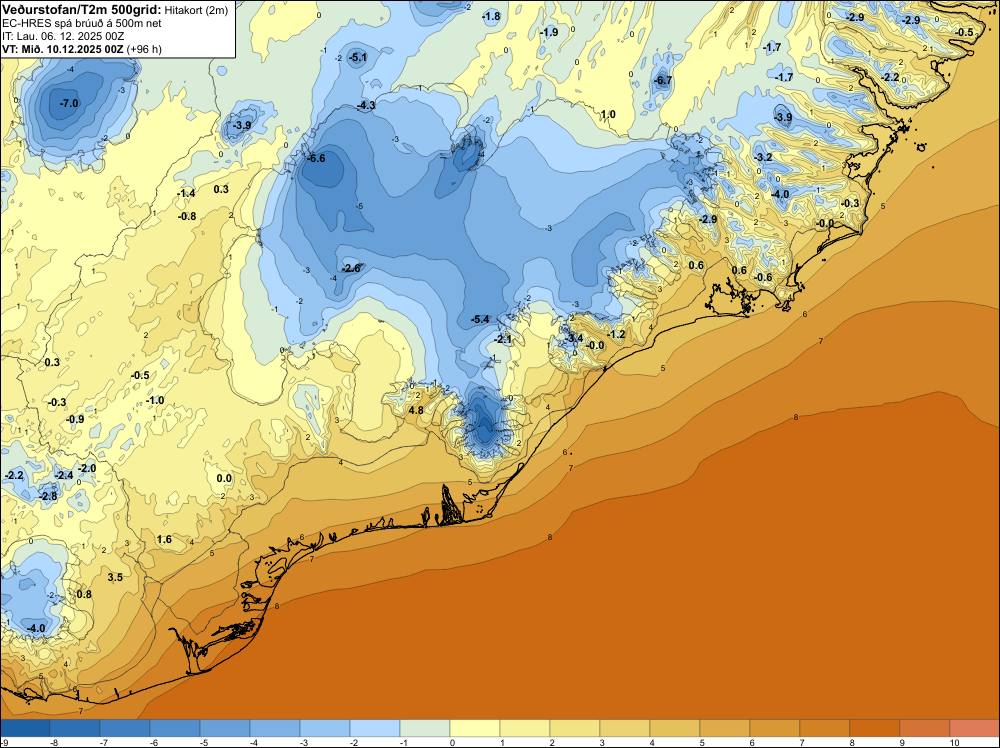
Task: Pick the legend swatch between 2 and 3
Action: pyautogui.click(x=575, y=728)
